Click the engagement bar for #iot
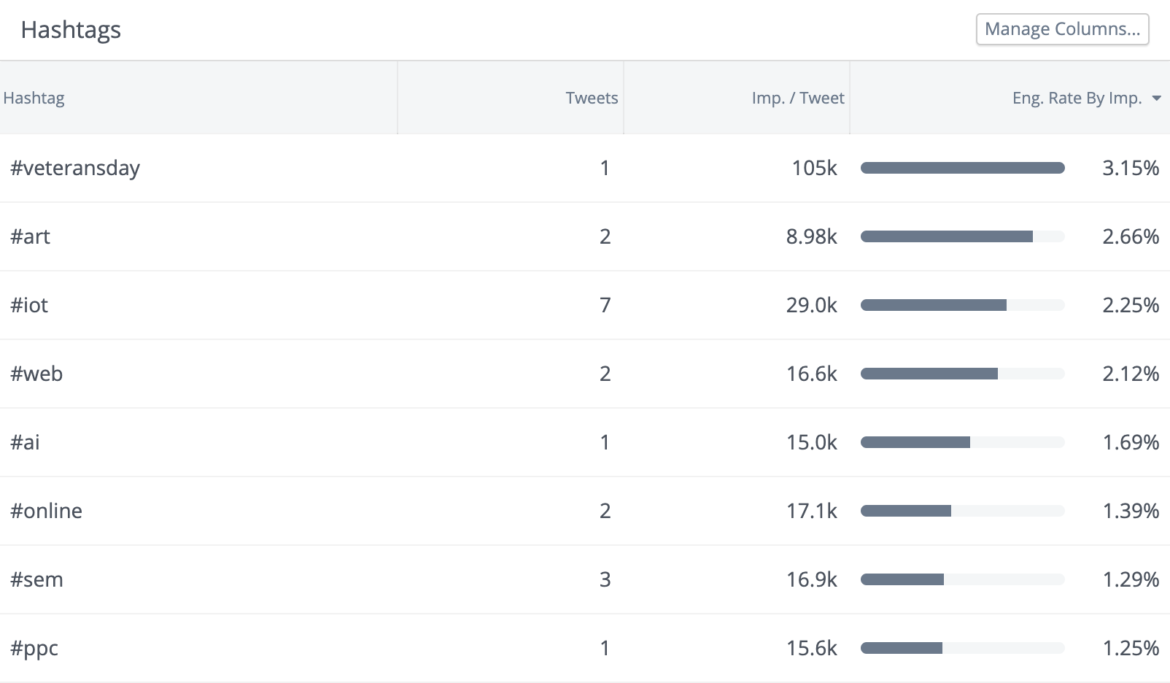 [x=935, y=305]
